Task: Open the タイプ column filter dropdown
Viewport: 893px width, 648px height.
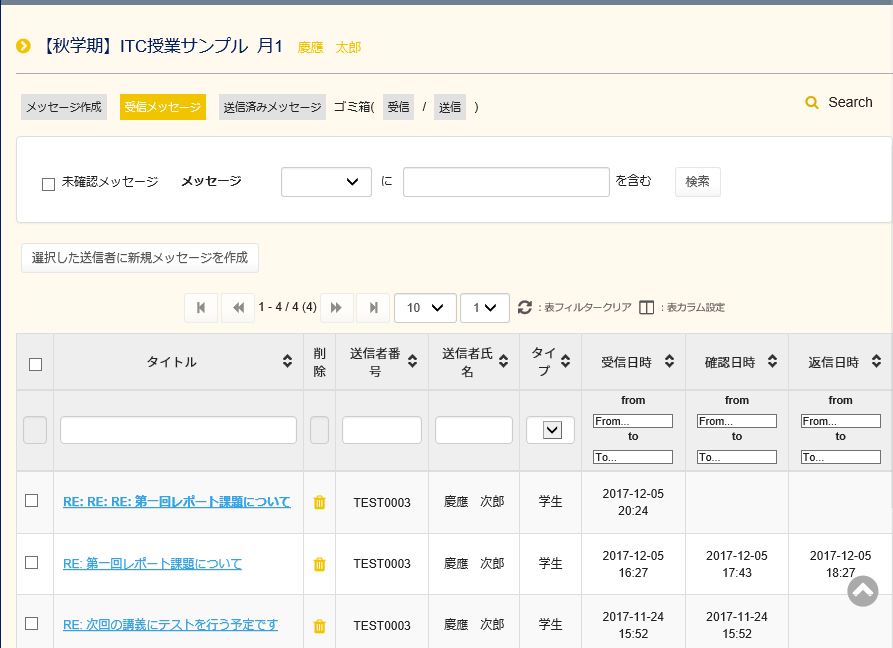Action: (x=551, y=430)
